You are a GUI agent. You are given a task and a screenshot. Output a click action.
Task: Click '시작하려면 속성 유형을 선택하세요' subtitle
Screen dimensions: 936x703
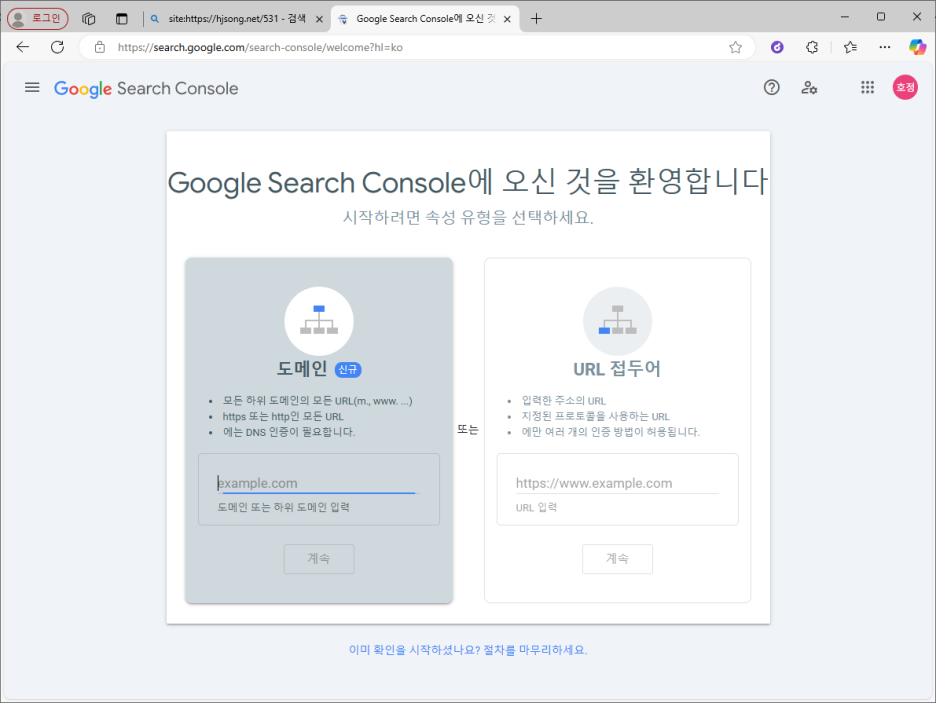coord(468,217)
